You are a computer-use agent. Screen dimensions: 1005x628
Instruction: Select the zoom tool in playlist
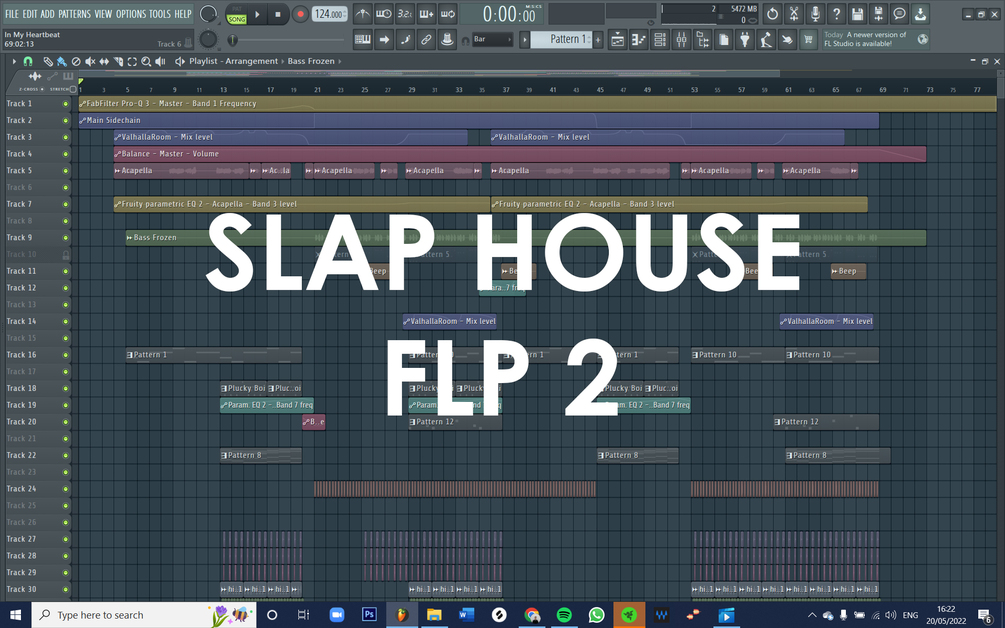click(x=146, y=62)
